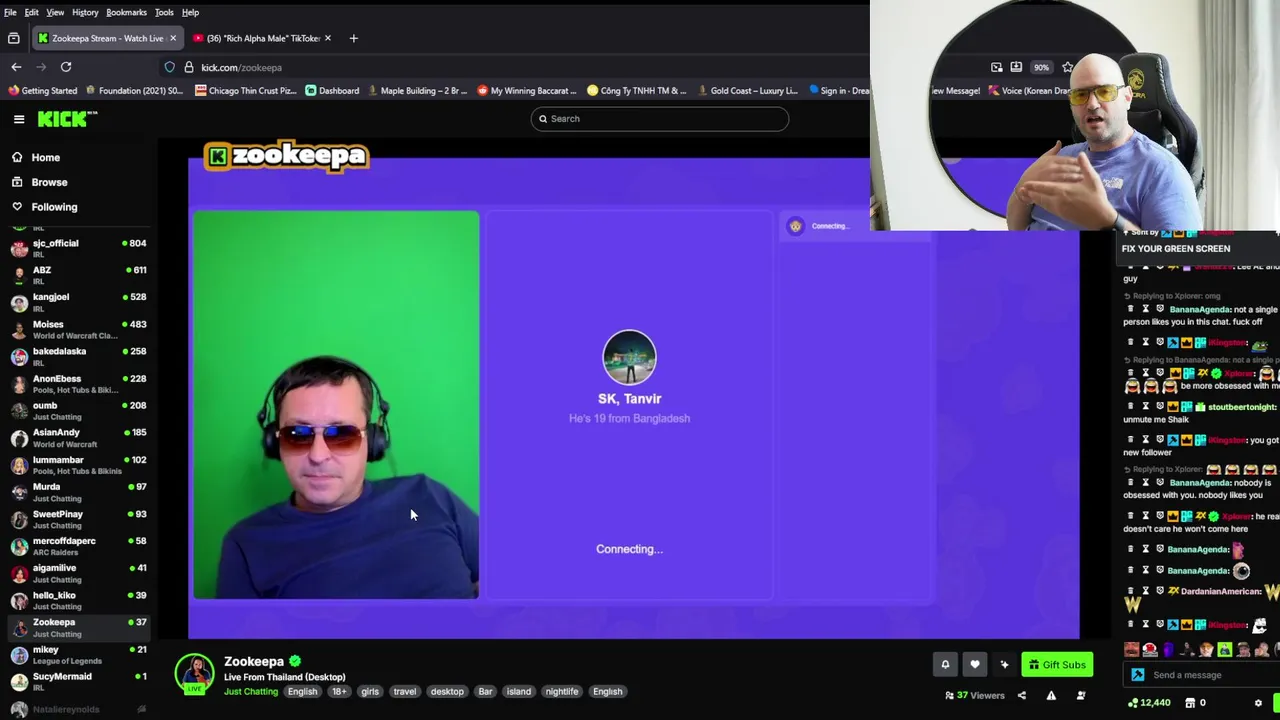Image resolution: width=1280 pixels, height=720 pixels.
Task: Close the Zookeepa Stream tab
Action: tap(173, 38)
